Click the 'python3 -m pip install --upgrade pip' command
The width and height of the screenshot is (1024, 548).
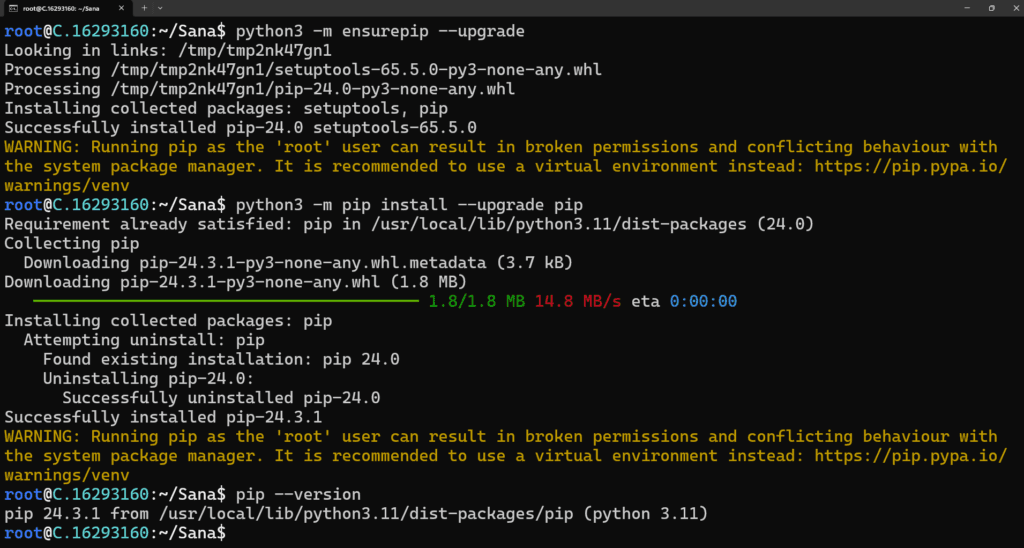click(x=409, y=205)
